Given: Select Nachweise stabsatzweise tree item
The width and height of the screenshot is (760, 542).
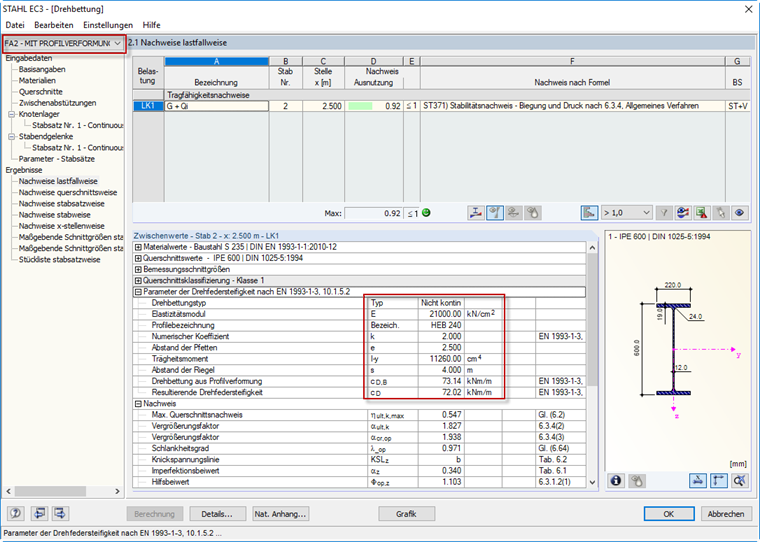Looking at the screenshot, I should 62,204.
